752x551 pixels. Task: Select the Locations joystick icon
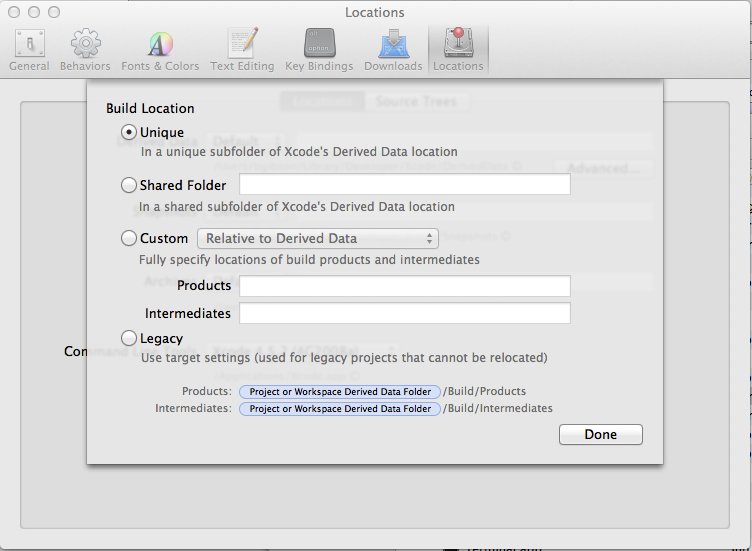click(x=458, y=49)
